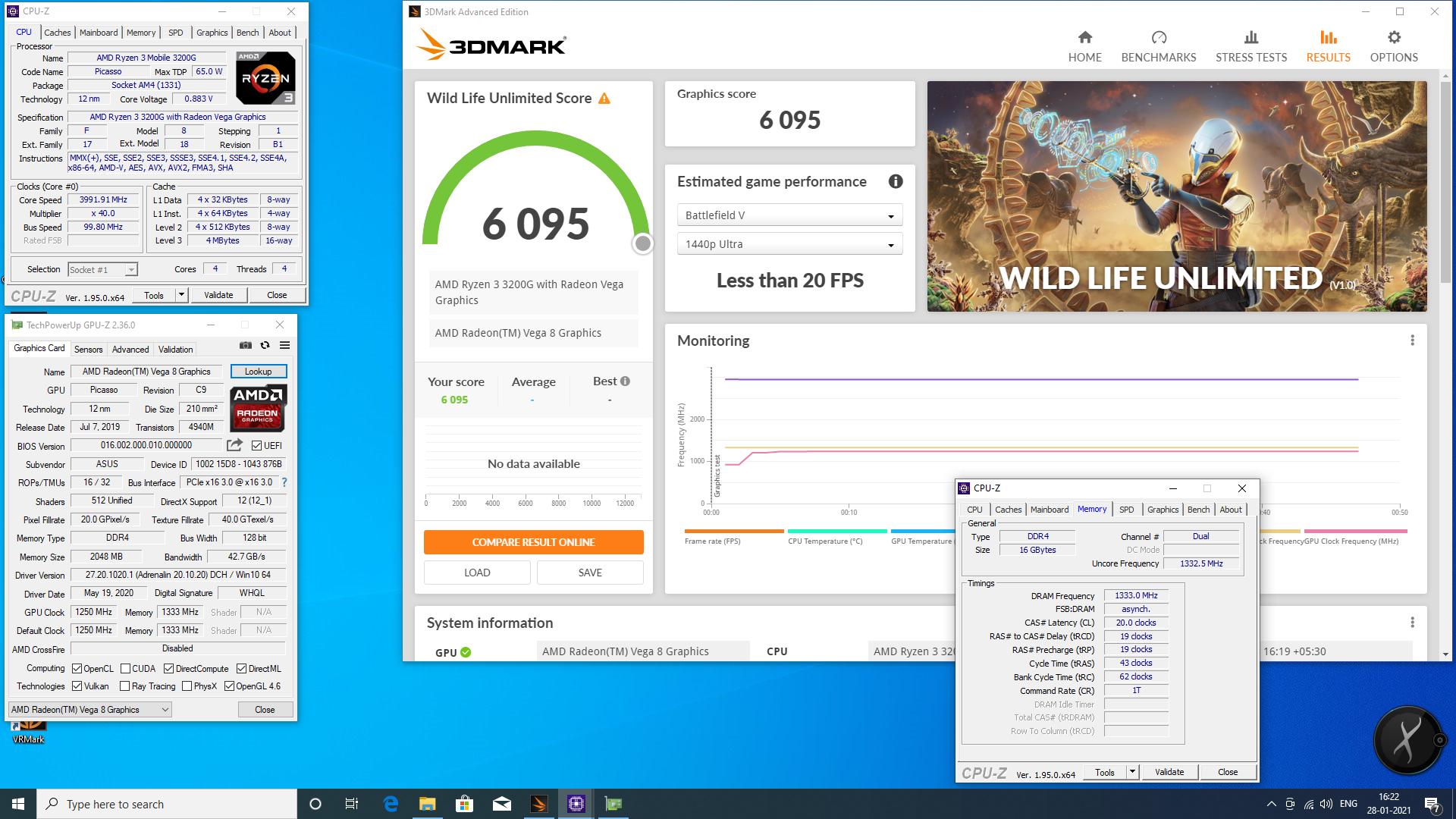
Task: Open the RESULTS section in 3DMark
Action: [1328, 46]
